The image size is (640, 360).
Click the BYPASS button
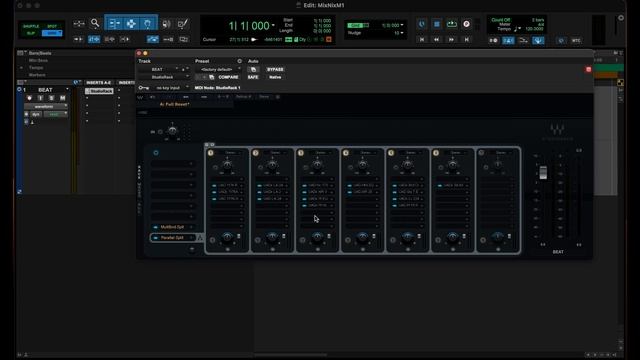pyautogui.click(x=275, y=69)
